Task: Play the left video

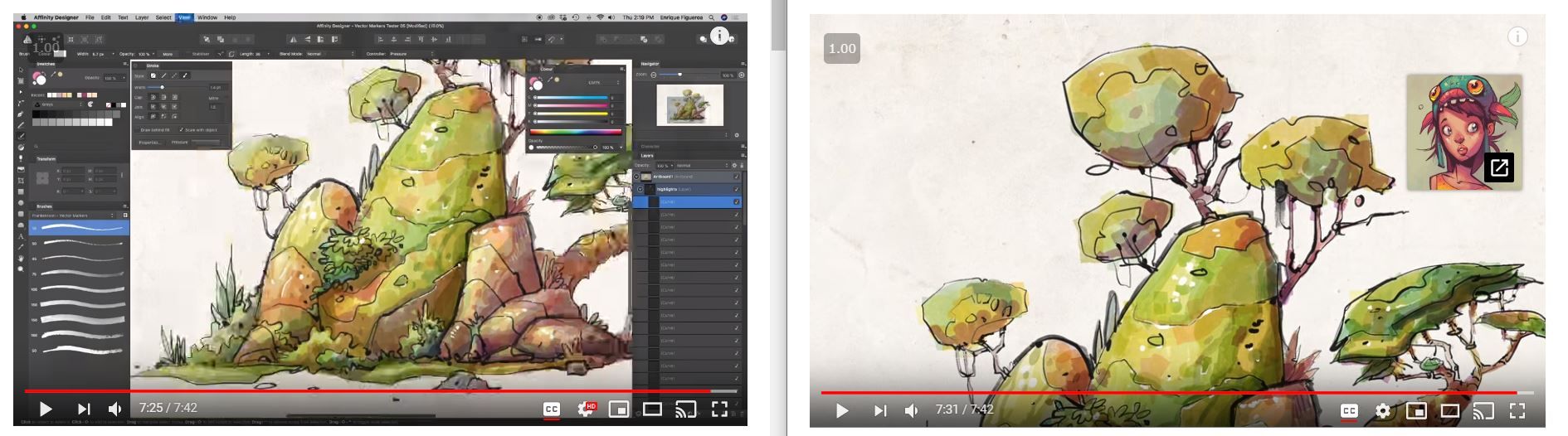Action: [46, 409]
